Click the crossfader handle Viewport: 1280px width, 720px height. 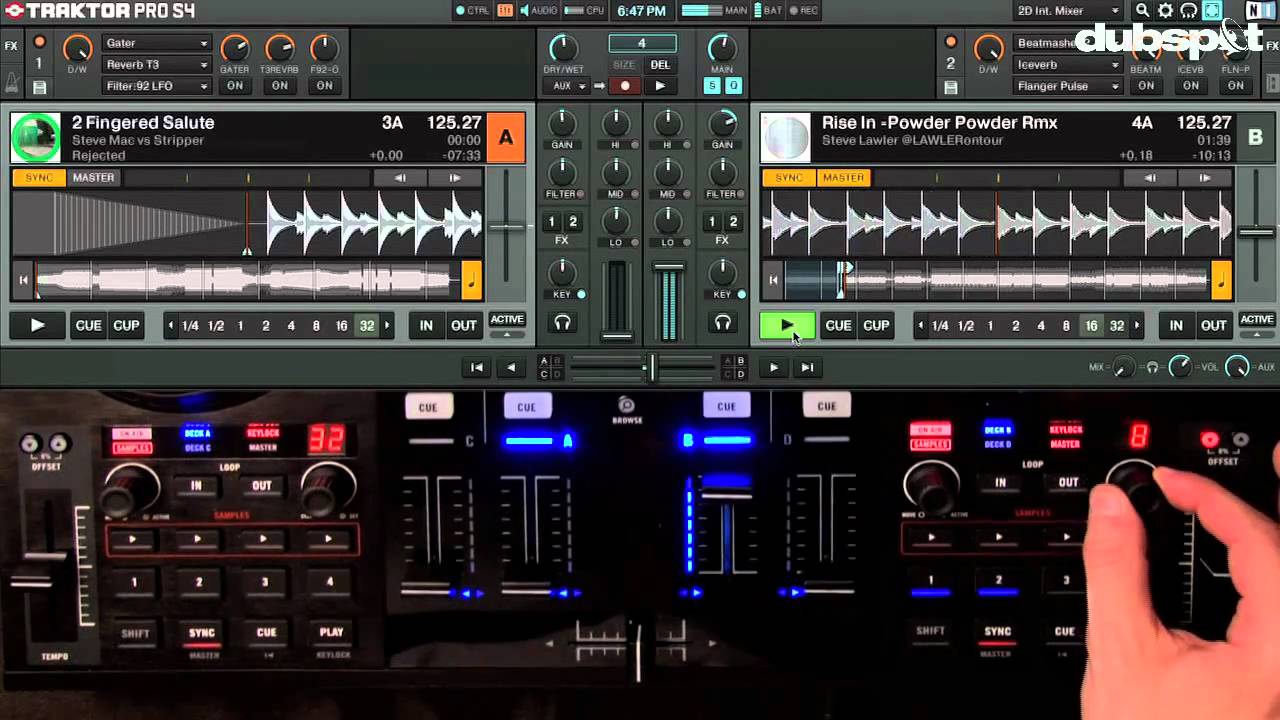coord(651,367)
